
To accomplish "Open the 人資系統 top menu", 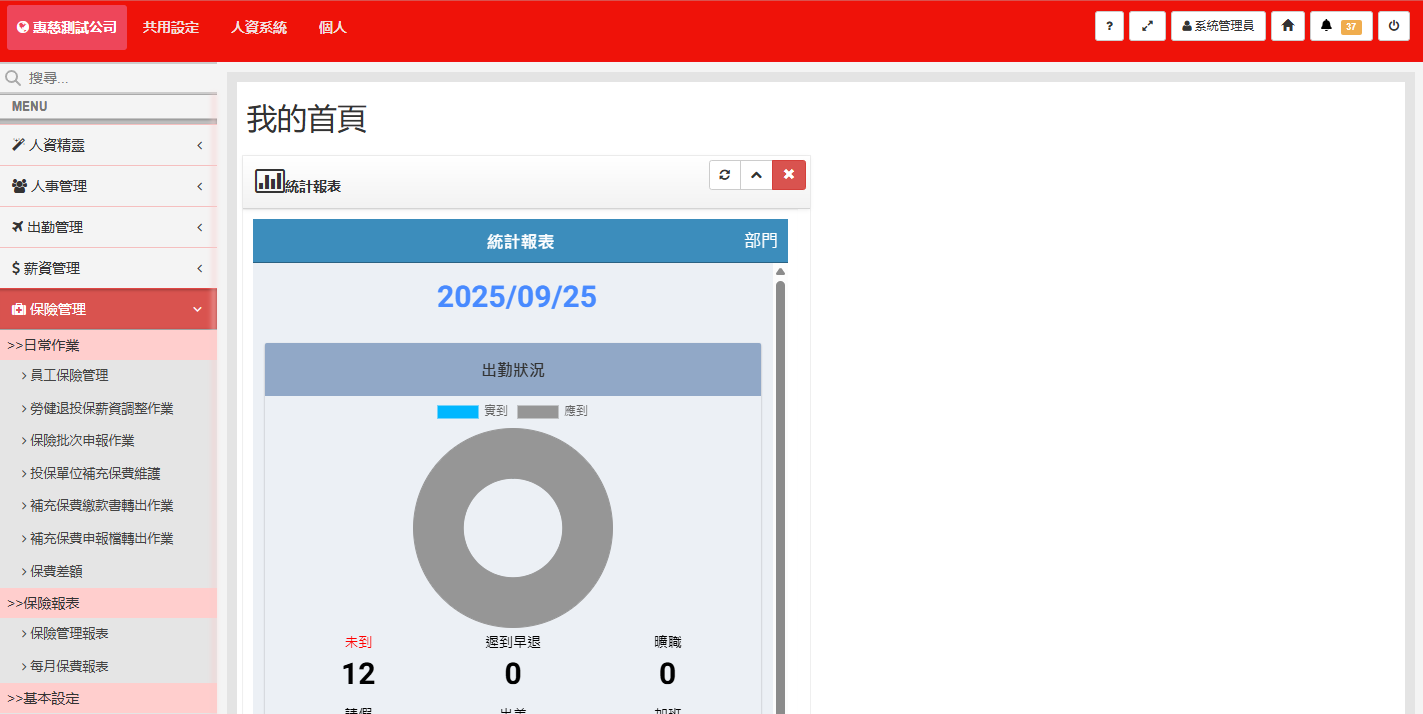I will [259, 27].
